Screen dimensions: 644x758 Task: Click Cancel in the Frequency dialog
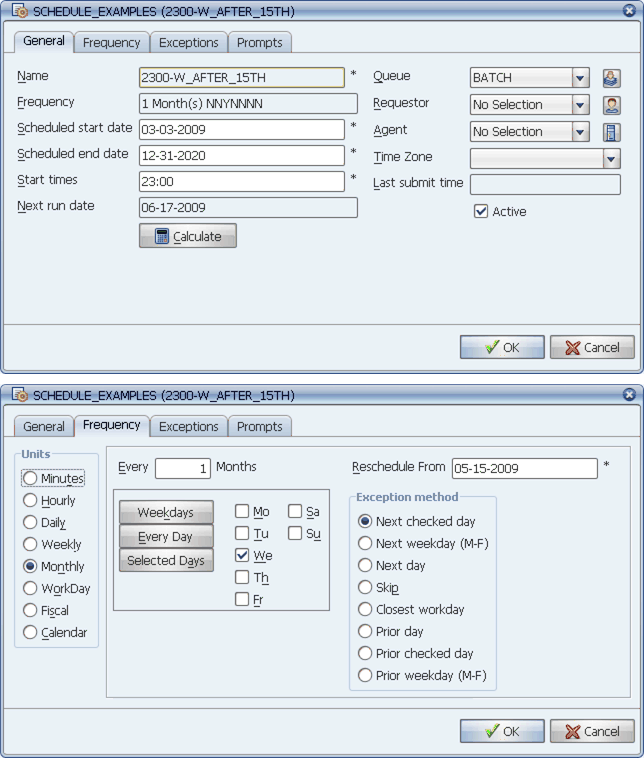tap(592, 731)
